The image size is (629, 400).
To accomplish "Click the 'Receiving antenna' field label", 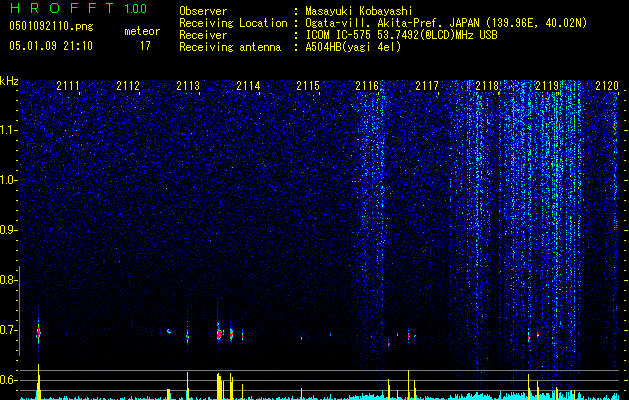I will coord(230,47).
